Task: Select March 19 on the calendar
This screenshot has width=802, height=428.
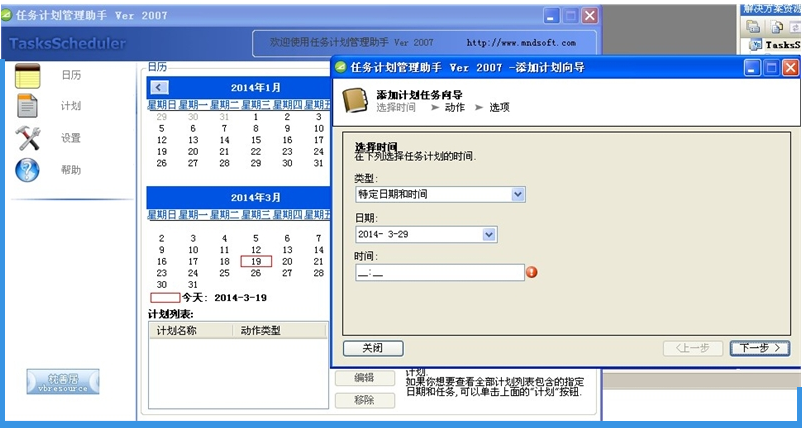Action: tap(256, 262)
